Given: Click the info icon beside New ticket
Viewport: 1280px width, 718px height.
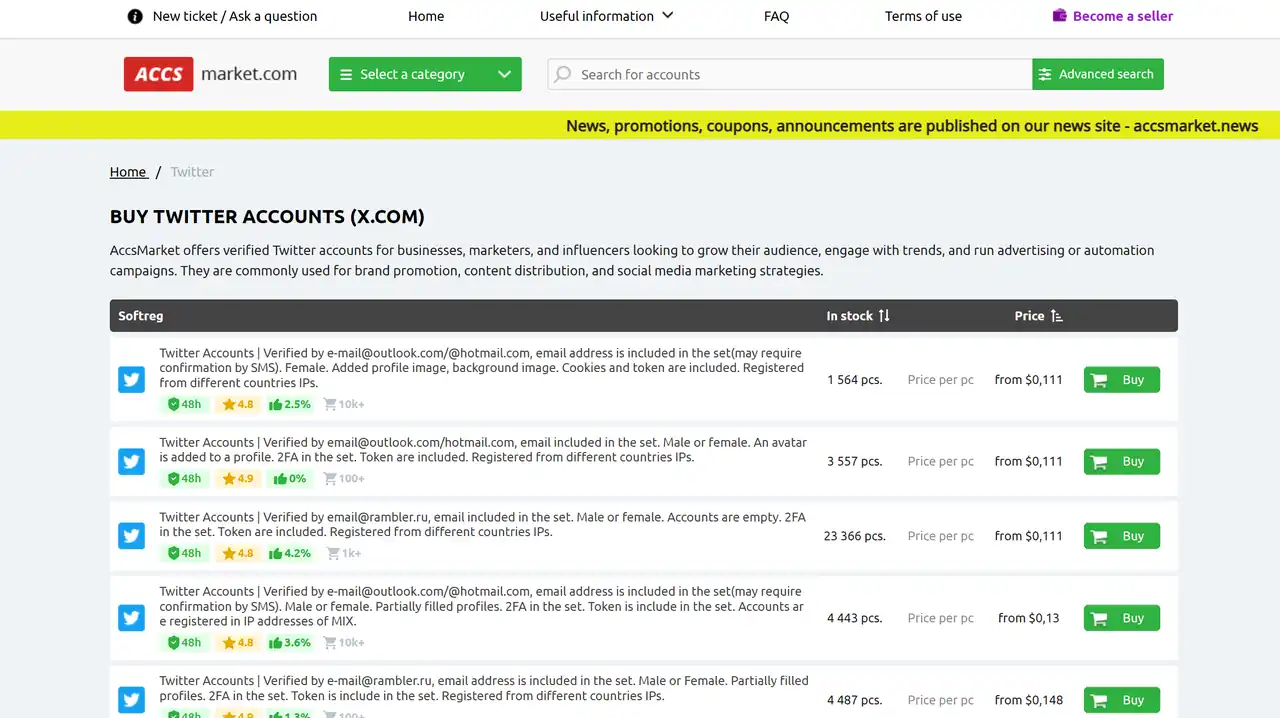Looking at the screenshot, I should [135, 16].
